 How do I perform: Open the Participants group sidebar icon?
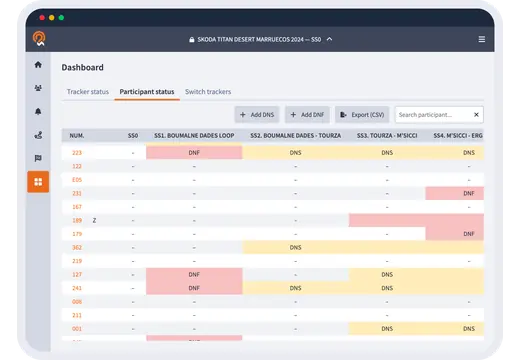pyautogui.click(x=38, y=88)
